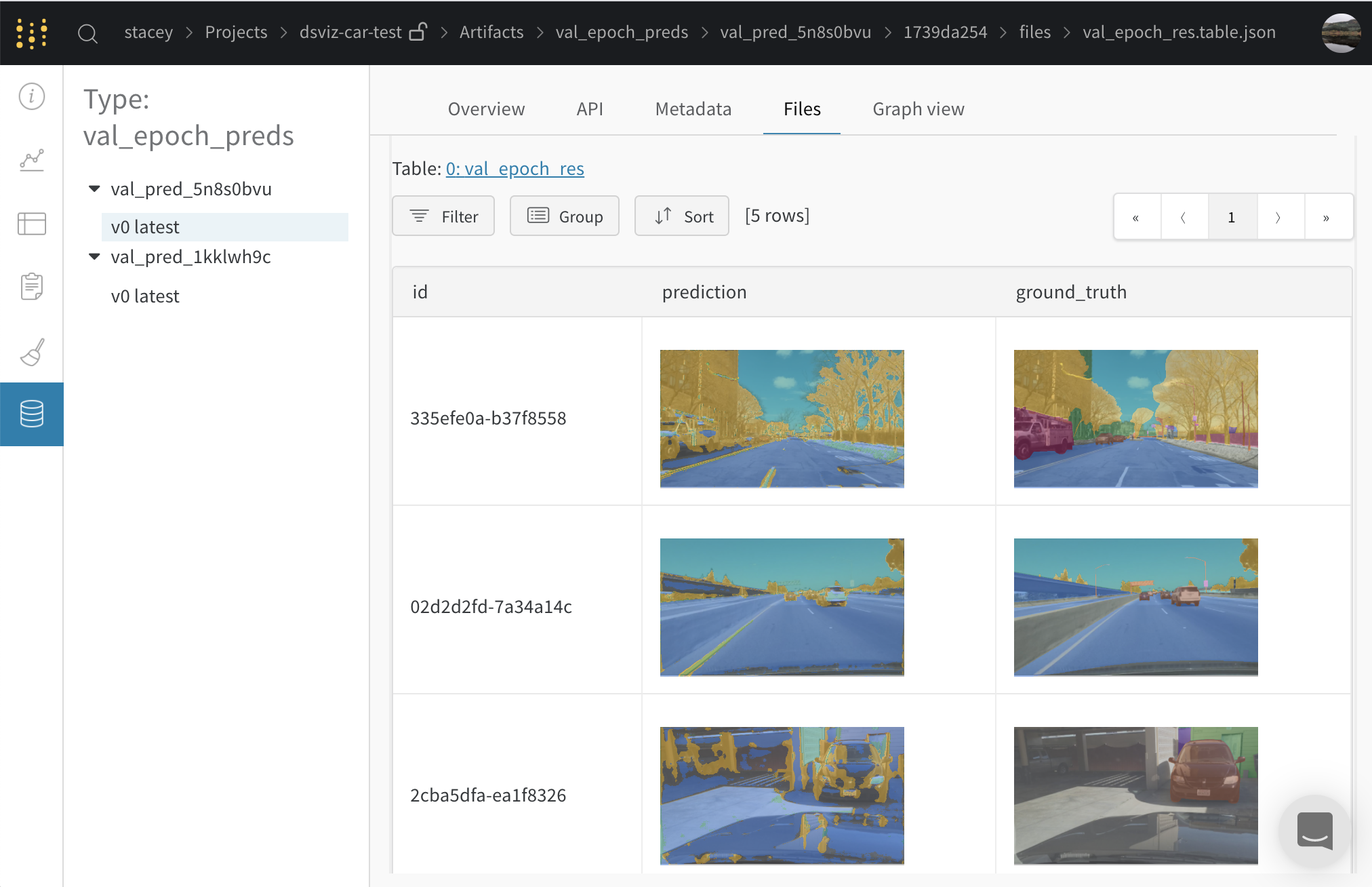Screen dimensions: 1372x887
Task: Open prediction image for 02d2d2fd-7a34a14c
Action: click(782, 607)
